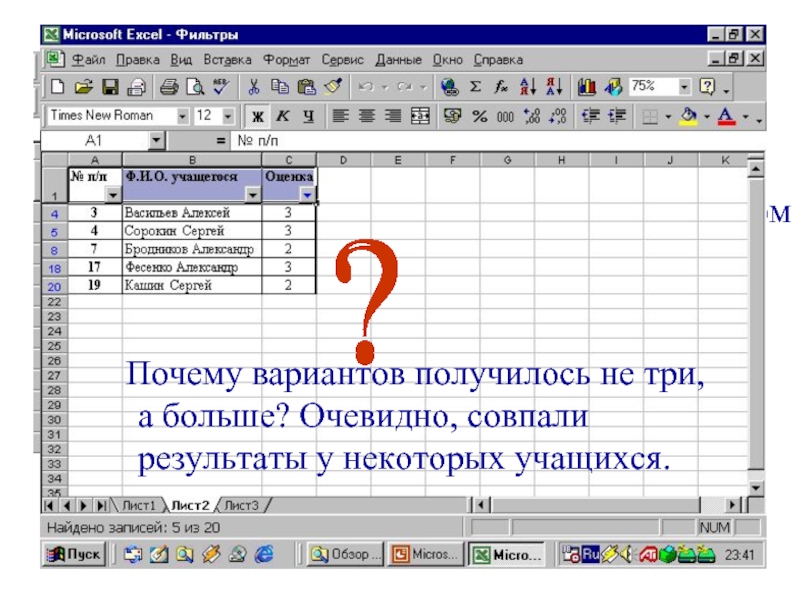800x600 pixels.
Task: Toggle italic К formatting
Action: pos(283,116)
